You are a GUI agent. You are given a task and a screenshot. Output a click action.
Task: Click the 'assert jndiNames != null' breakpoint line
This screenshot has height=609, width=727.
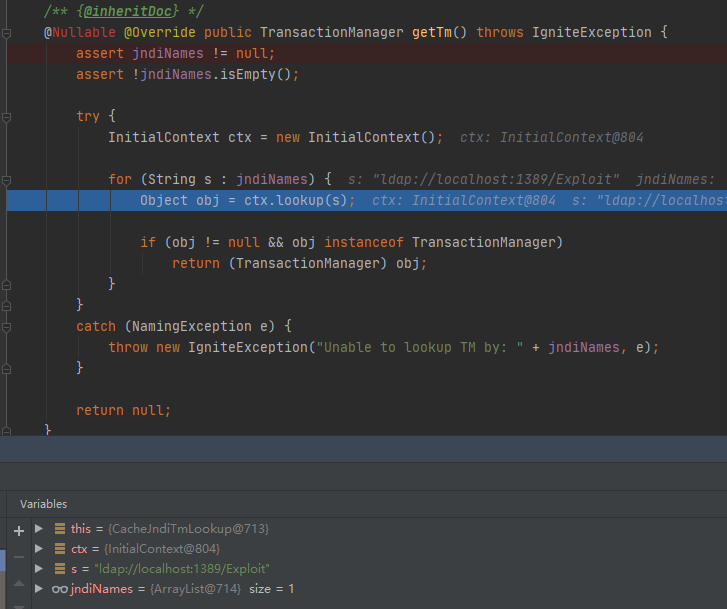[x=175, y=53]
